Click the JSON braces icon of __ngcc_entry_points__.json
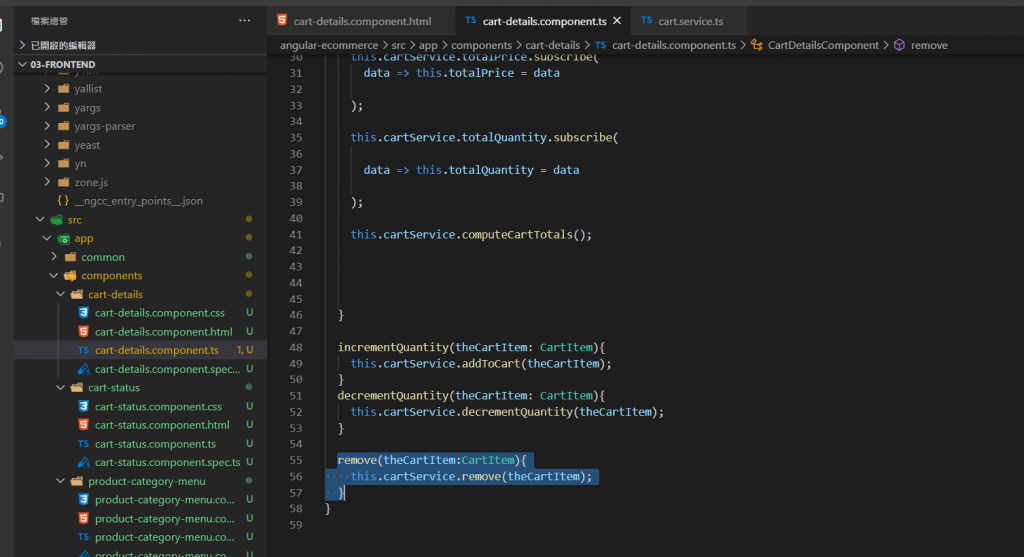Image resolution: width=1024 pixels, height=557 pixels. click(x=63, y=201)
